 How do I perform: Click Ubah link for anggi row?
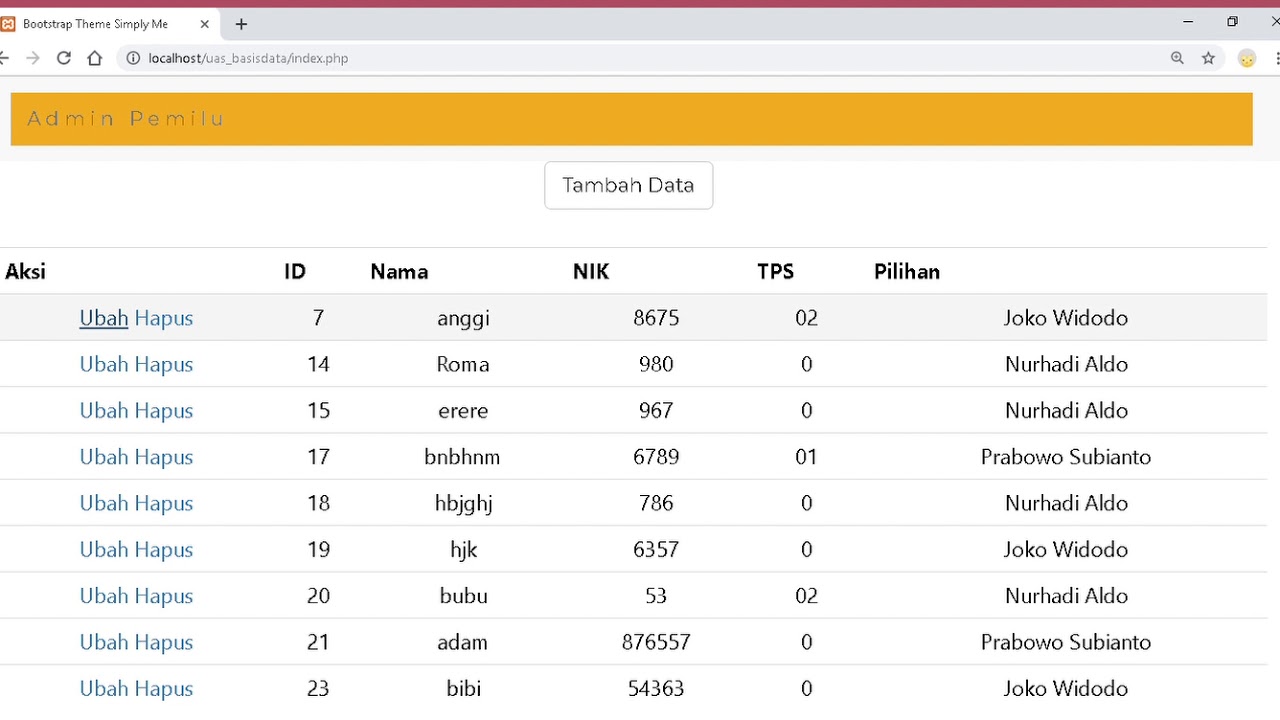[104, 318]
